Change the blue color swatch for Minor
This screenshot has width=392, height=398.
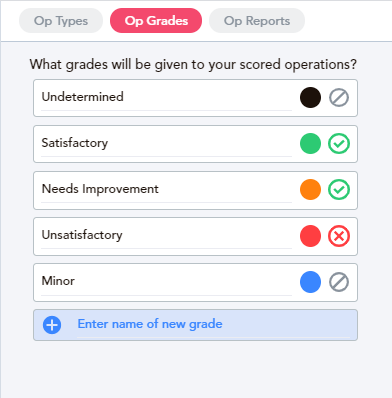tap(310, 282)
